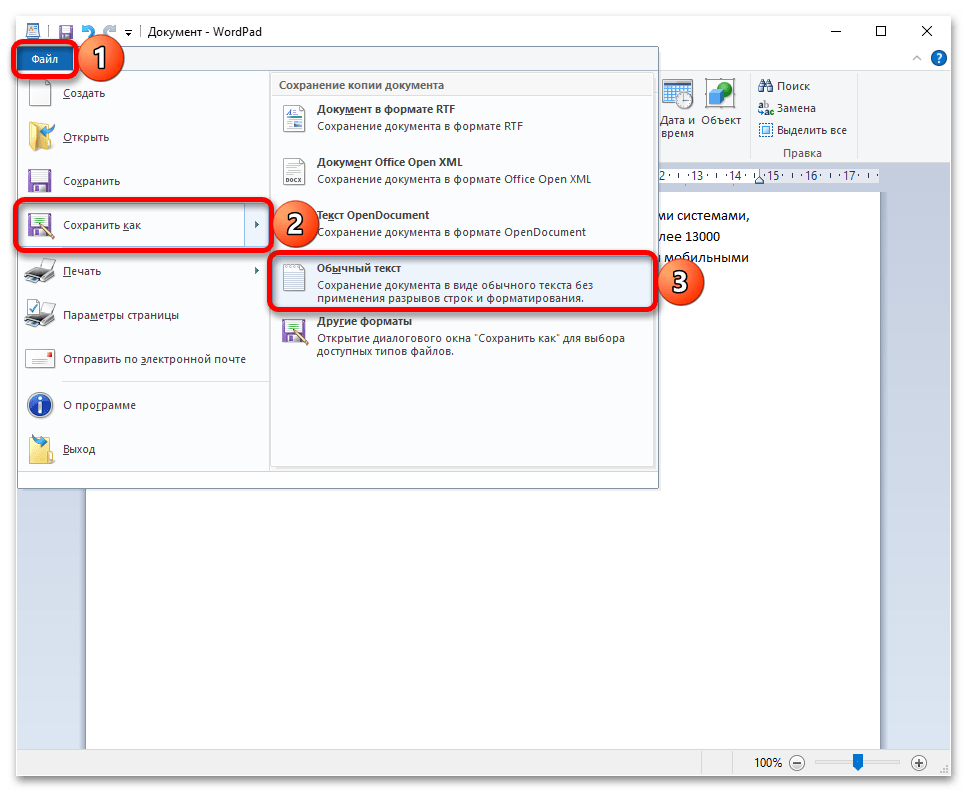
Task: Choose Сохранить menu entry
Action: tap(144, 181)
